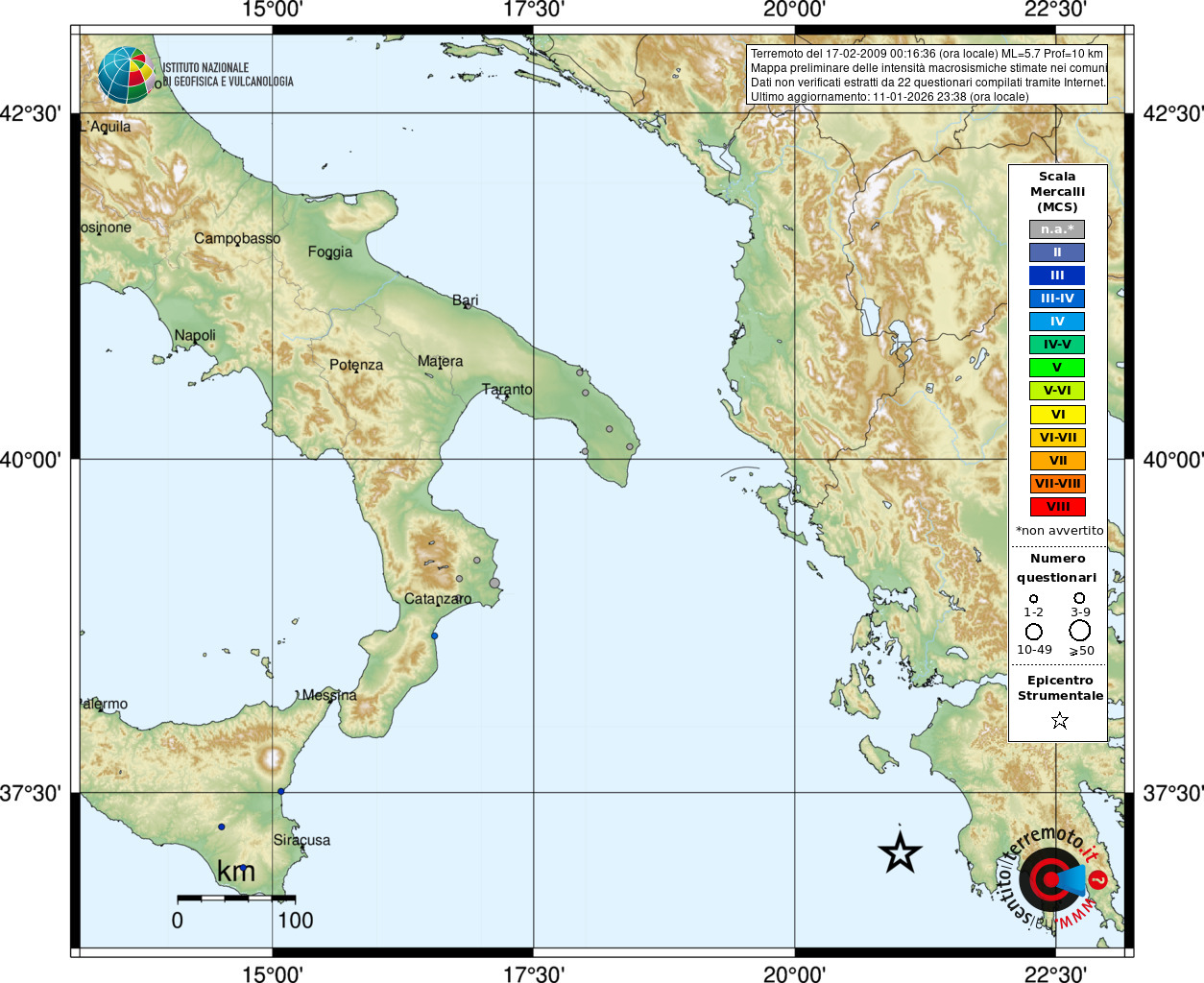Click the Taranto city label

[x=507, y=390]
